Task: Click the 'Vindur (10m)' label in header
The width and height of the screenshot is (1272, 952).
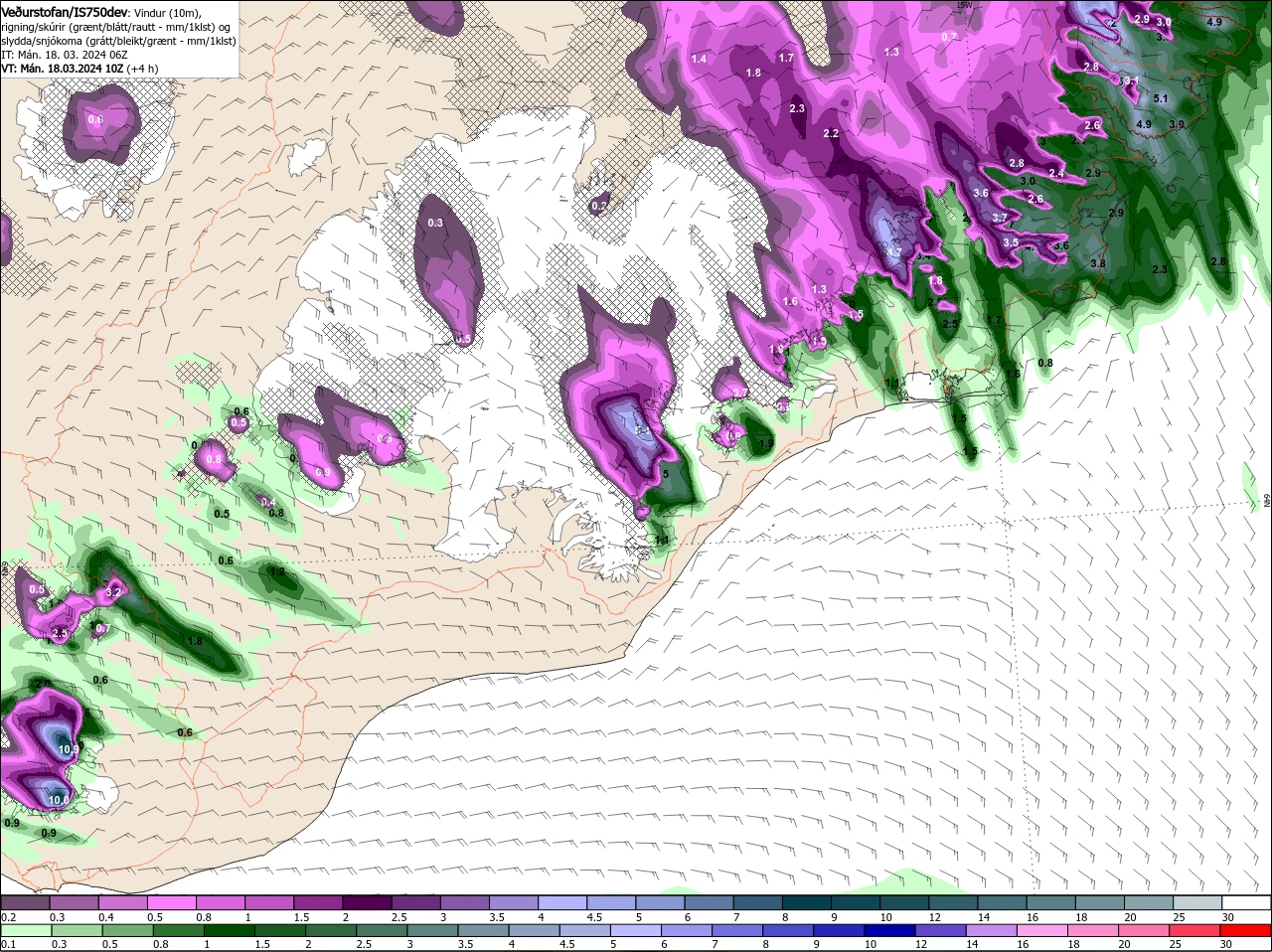Action: tap(167, 13)
